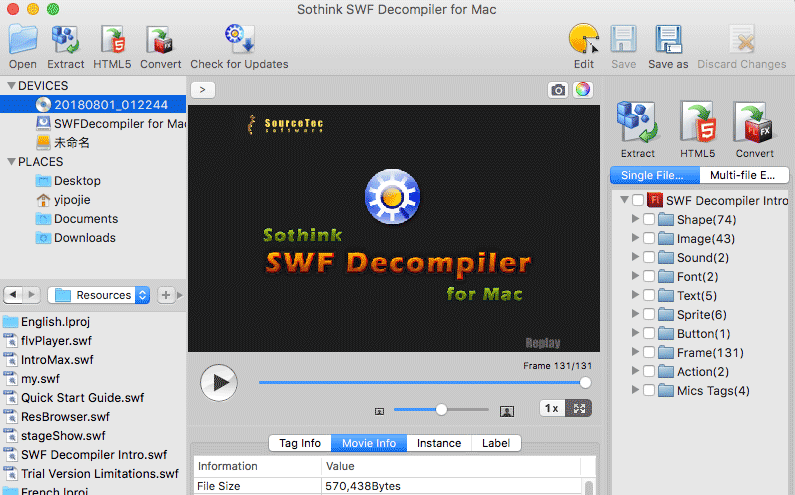Click the fit-to-window icon beside 1x
Viewport: 795px width, 495px height.
click(579, 408)
